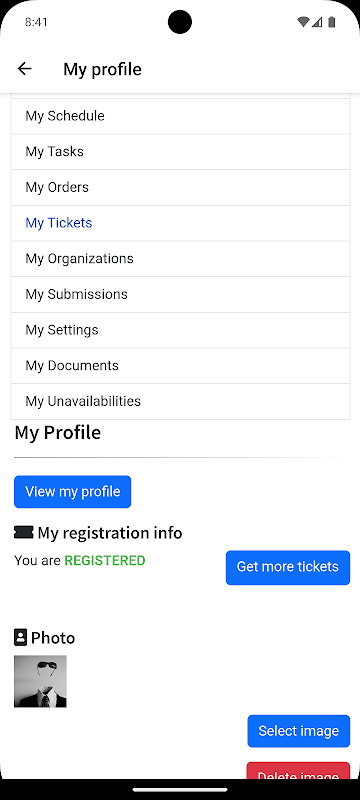Click the ticket icon beside registration info

coord(23,533)
